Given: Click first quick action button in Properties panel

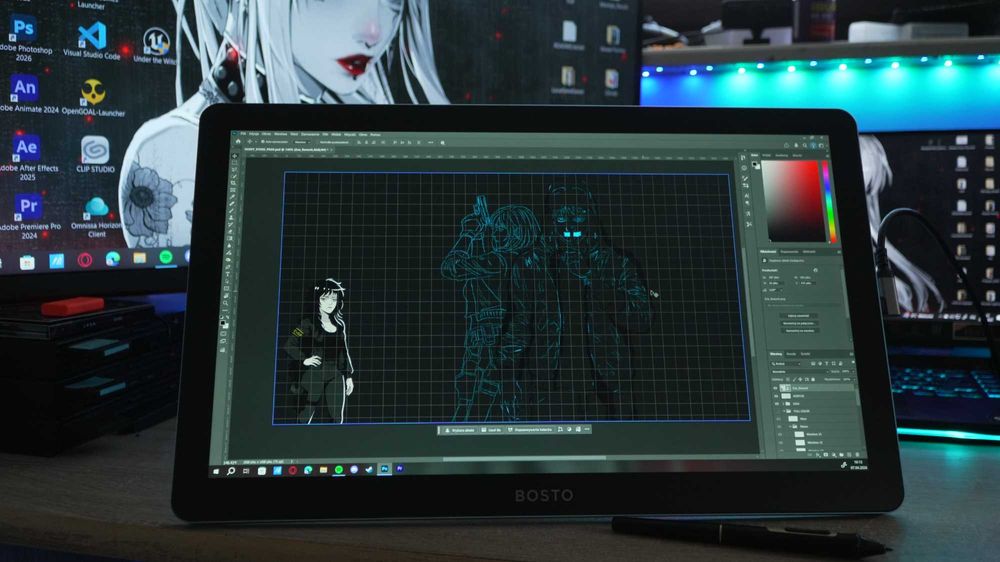Looking at the screenshot, I should 799,316.
